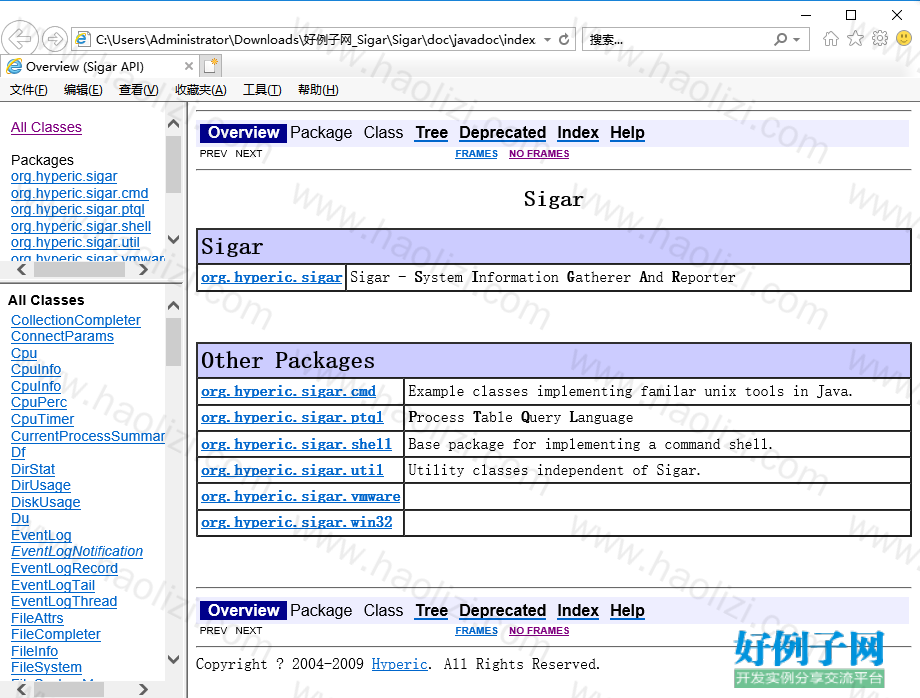Open the ConnectParams class link

click(62, 337)
